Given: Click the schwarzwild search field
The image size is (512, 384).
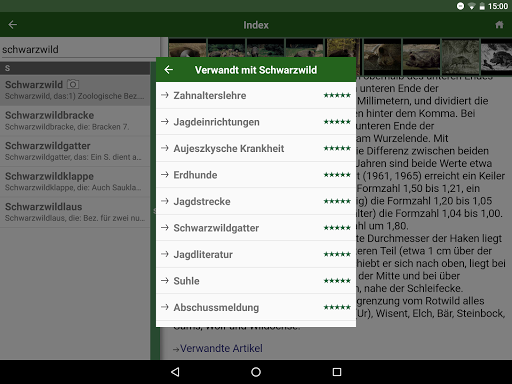Looking at the screenshot, I should (80, 49).
